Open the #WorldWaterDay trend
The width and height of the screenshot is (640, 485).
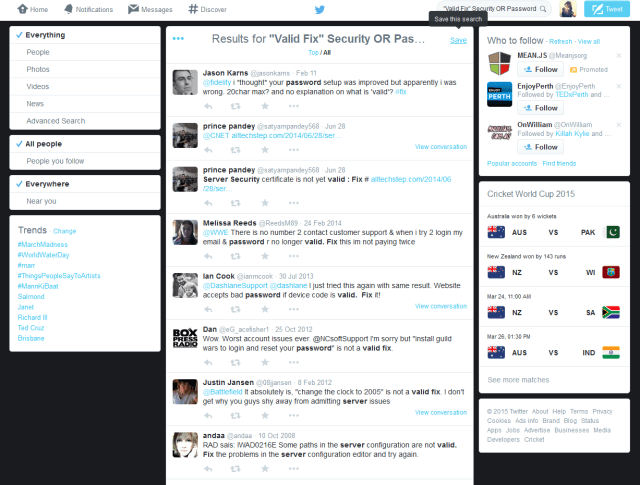point(43,255)
